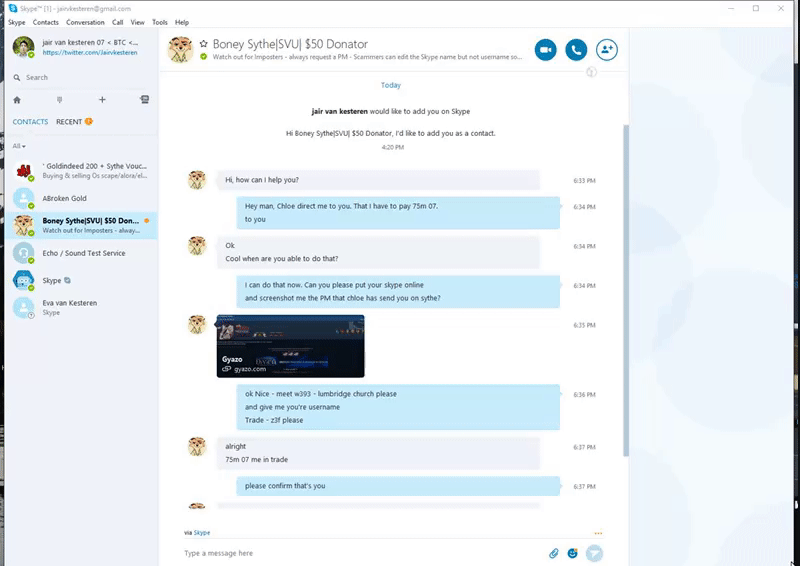
Task: Select Boney Sythe contact in list
Action: coord(82,225)
